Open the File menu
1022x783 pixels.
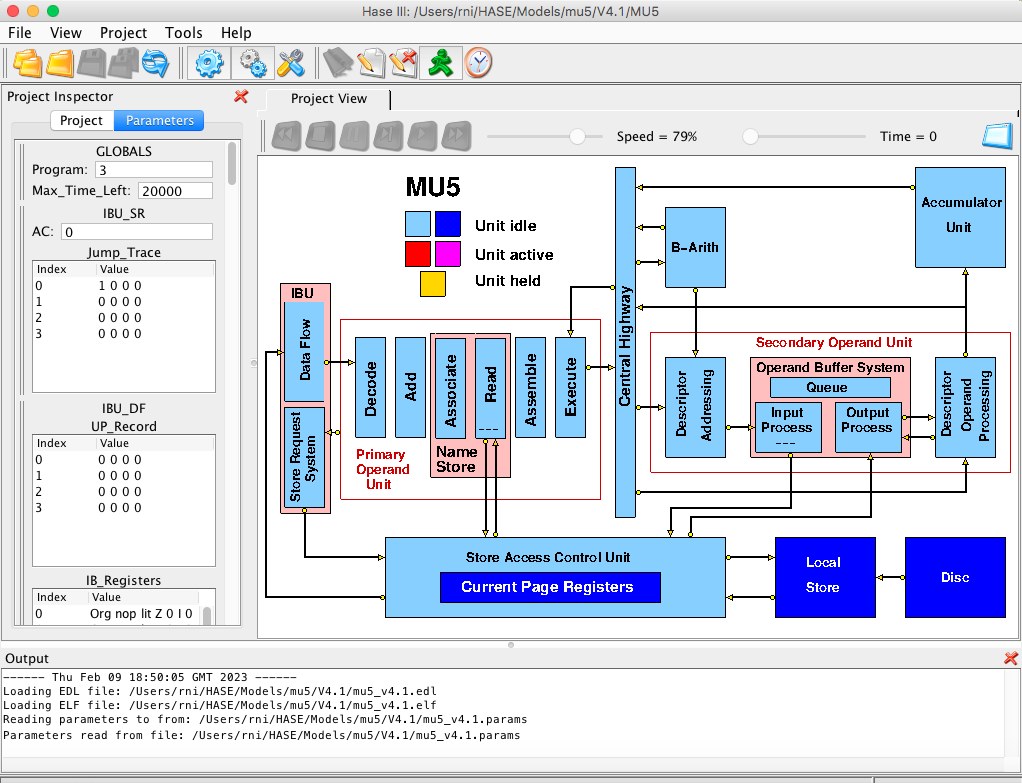(x=20, y=33)
